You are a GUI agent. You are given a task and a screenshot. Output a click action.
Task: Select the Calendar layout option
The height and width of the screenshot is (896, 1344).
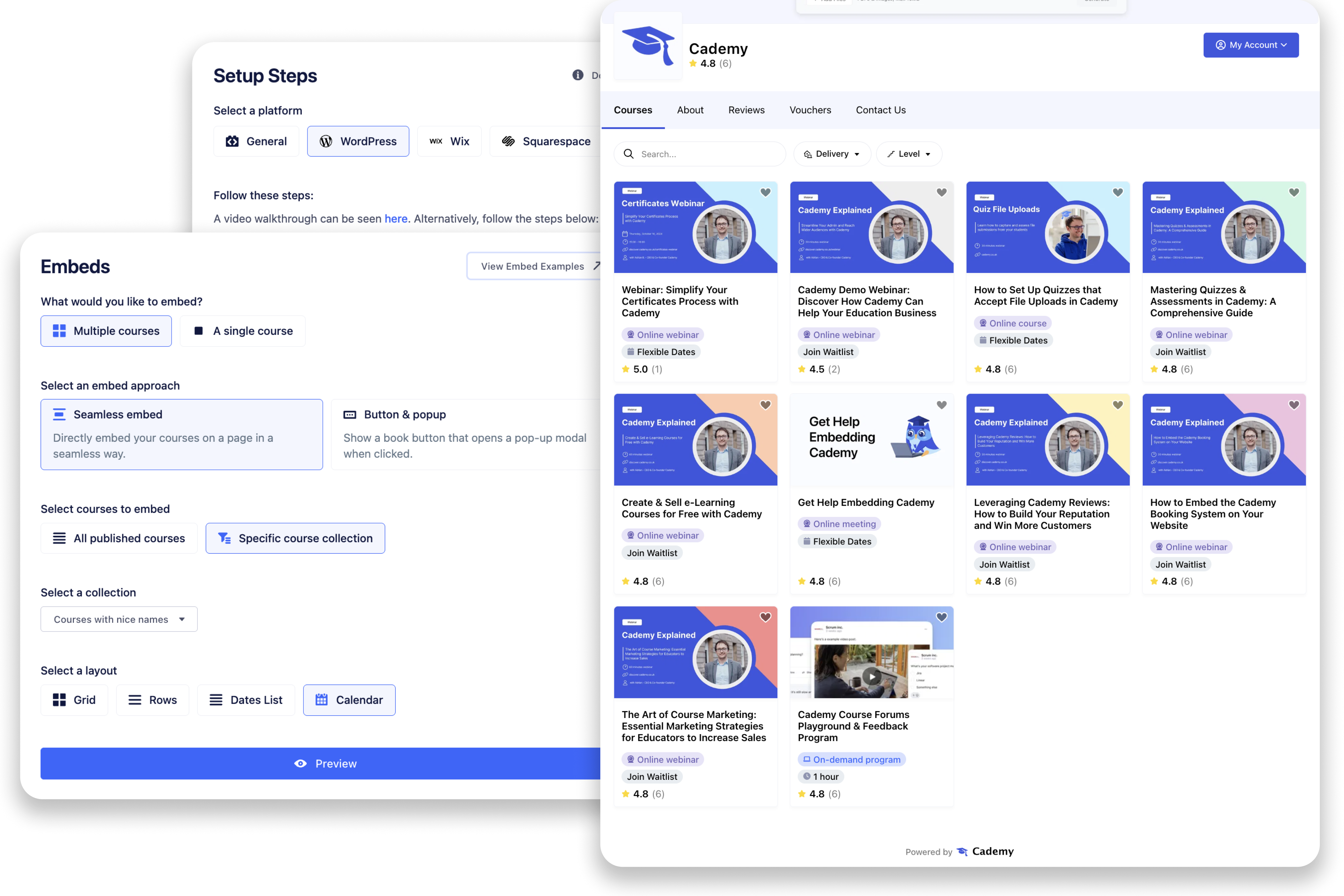click(349, 700)
